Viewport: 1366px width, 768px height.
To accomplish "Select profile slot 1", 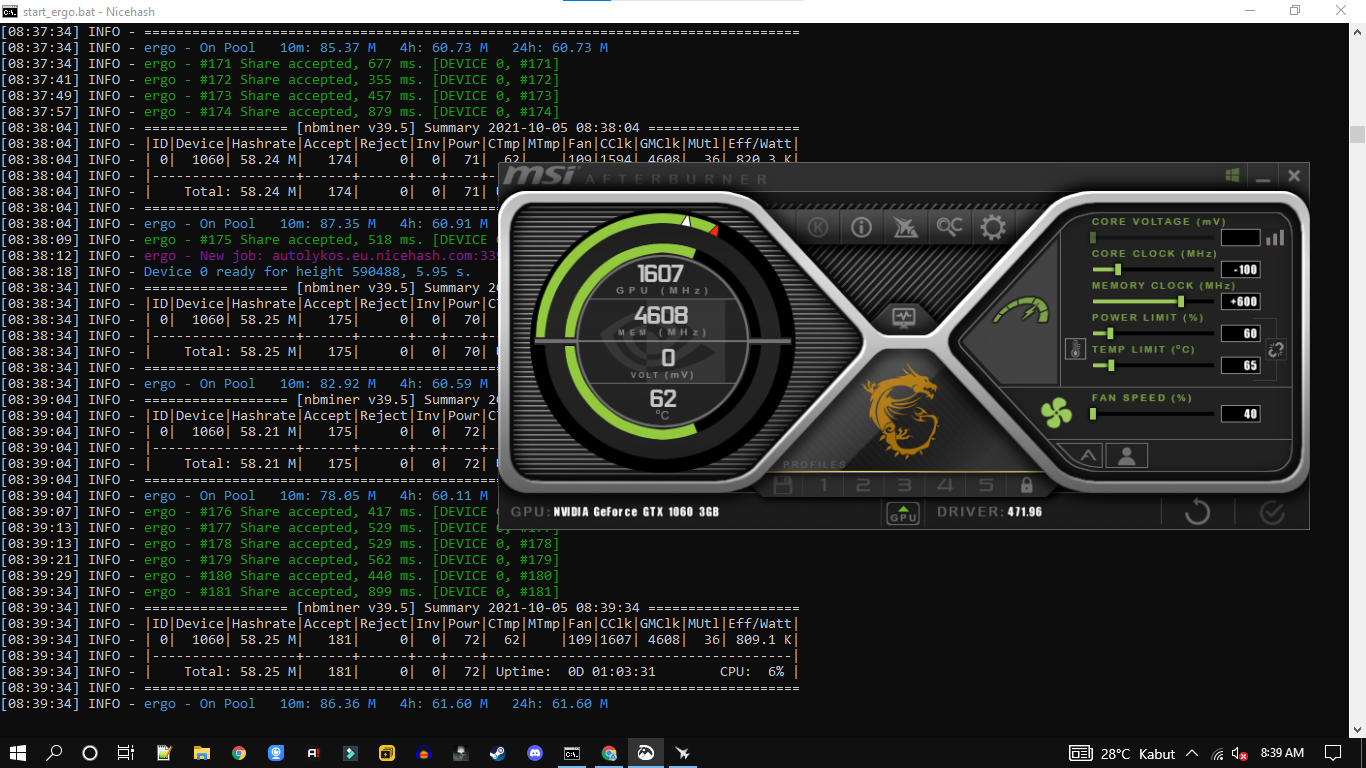I will [824, 486].
